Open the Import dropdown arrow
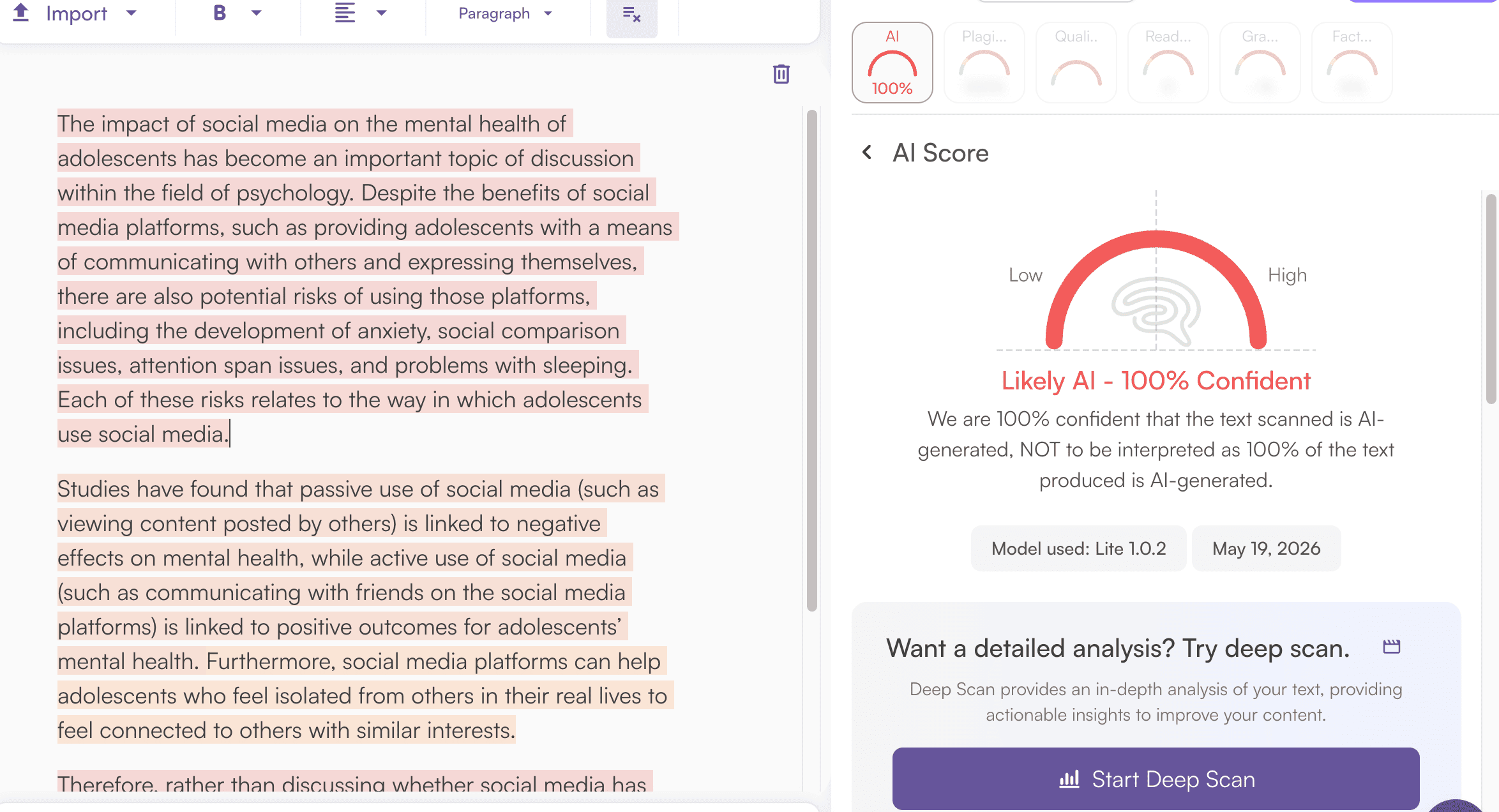This screenshot has width=1499, height=812. coord(131,13)
